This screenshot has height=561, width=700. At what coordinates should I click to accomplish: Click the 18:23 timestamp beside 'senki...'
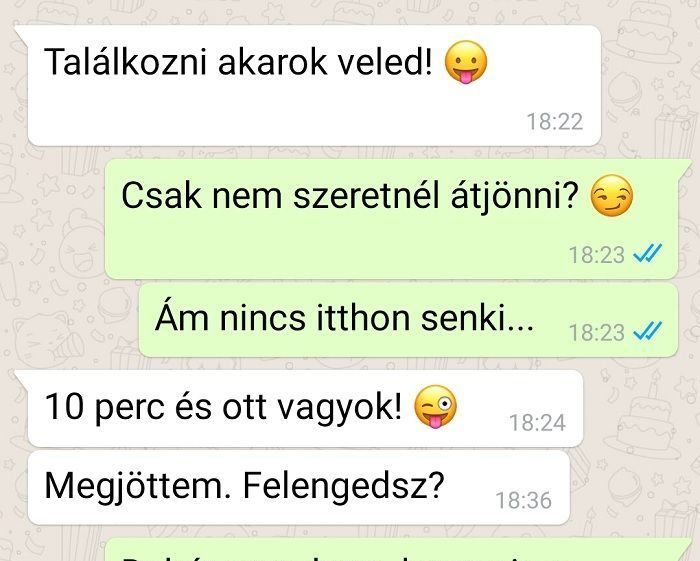tap(596, 332)
